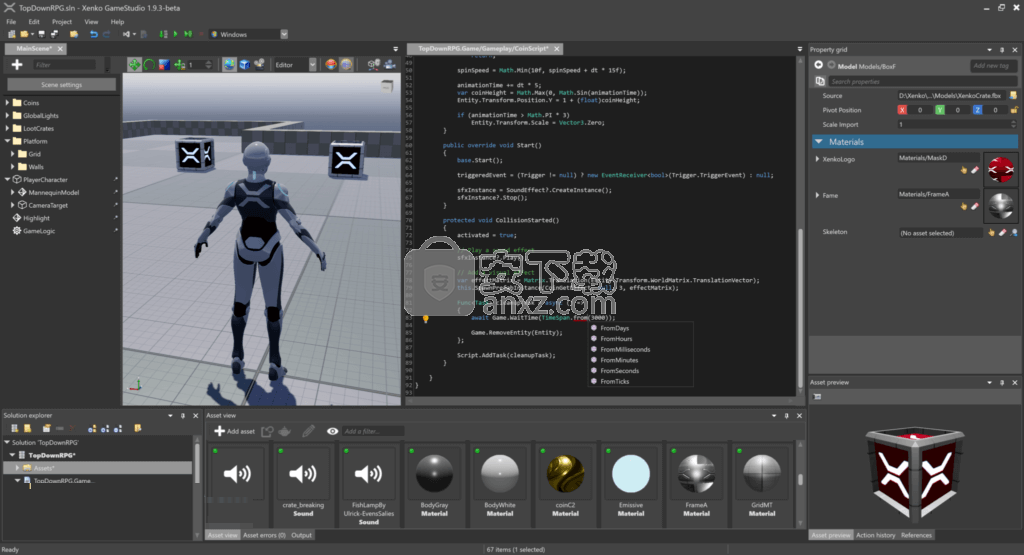
Task: Switch to the MainScene tab
Action: pyautogui.click(x=34, y=48)
